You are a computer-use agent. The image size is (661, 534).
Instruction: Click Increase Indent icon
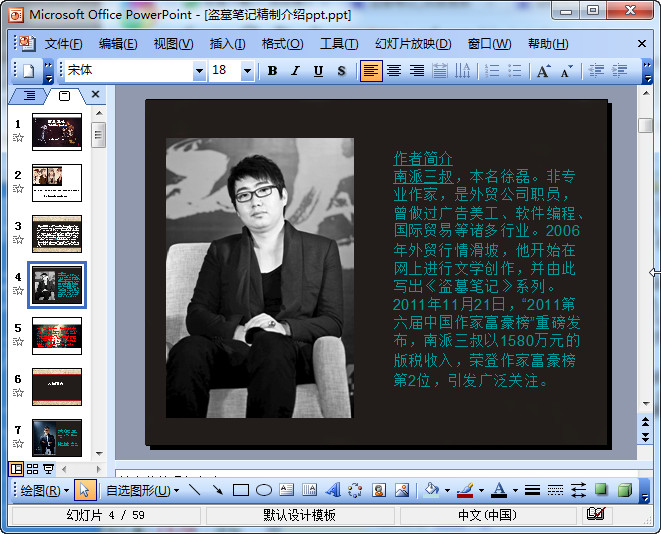point(619,71)
